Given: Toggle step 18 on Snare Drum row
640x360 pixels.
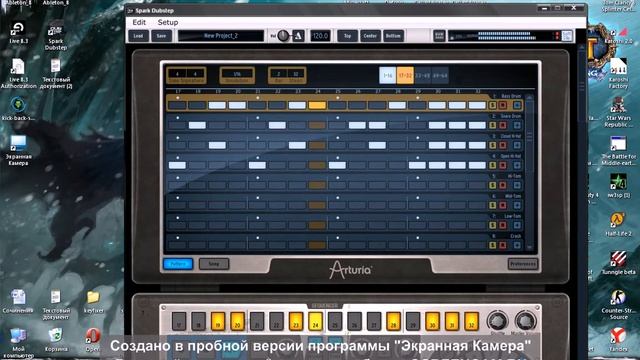Looking at the screenshot, I should pos(197,125).
